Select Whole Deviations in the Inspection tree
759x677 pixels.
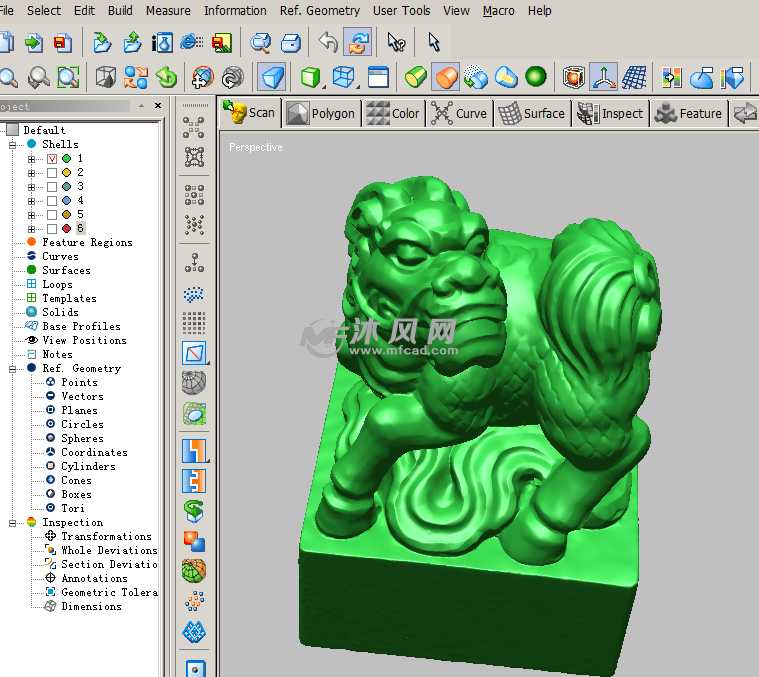click(108, 551)
